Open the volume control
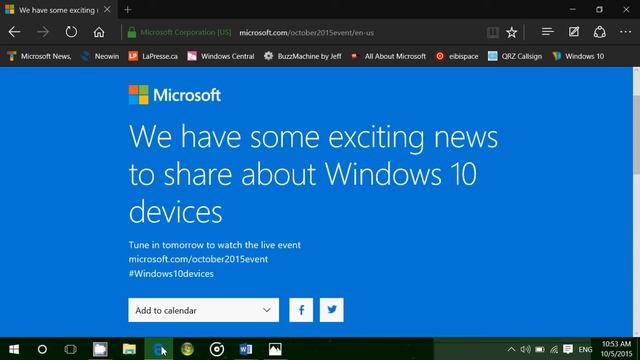 tap(525, 349)
